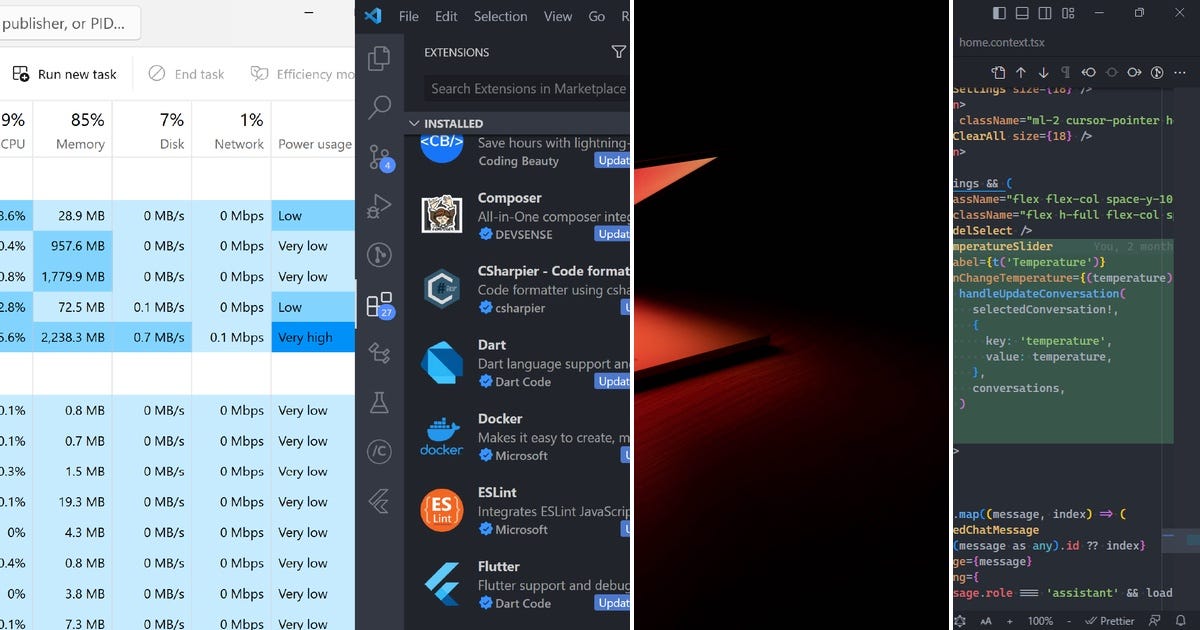Open the Selection menu
The height and width of the screenshot is (630, 1200).
point(500,16)
